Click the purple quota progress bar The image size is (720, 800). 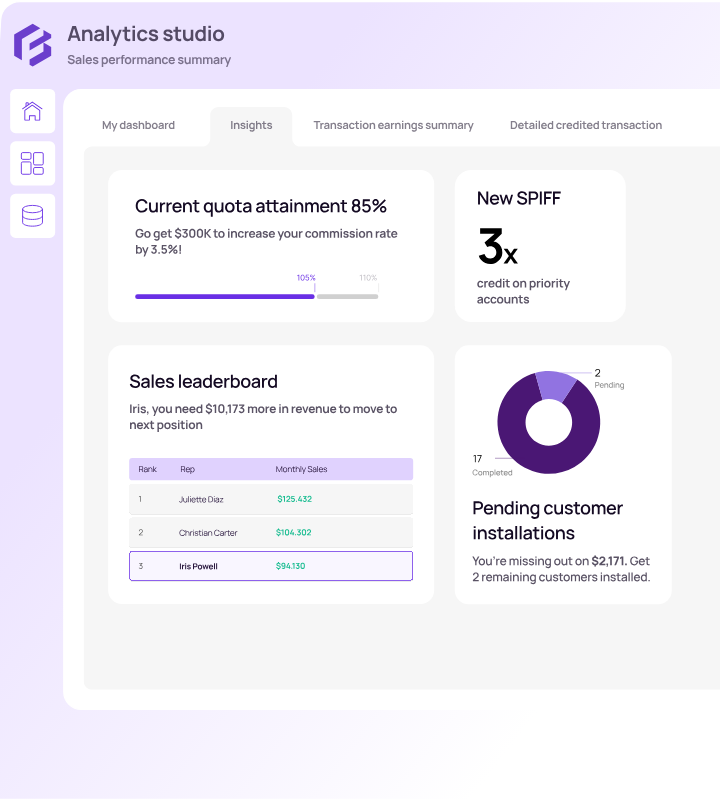click(x=225, y=296)
